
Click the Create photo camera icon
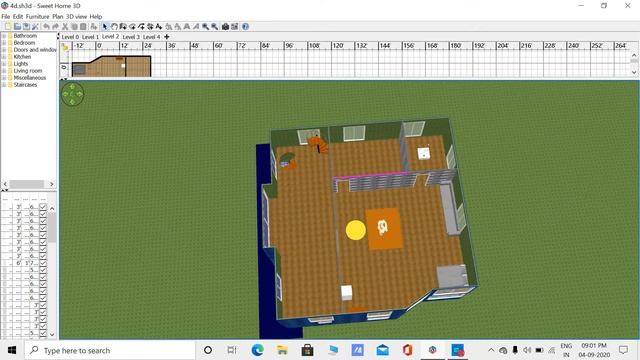[225, 27]
